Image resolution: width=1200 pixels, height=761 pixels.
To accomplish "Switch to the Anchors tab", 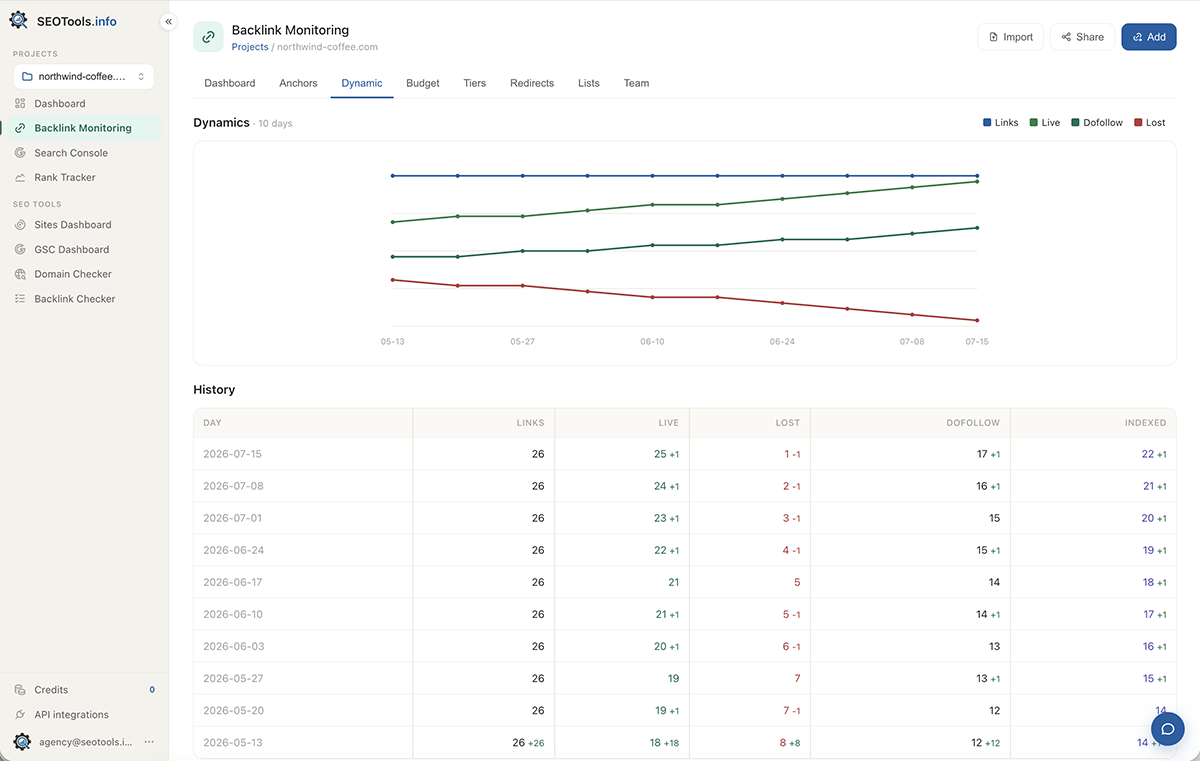I will coord(298,83).
